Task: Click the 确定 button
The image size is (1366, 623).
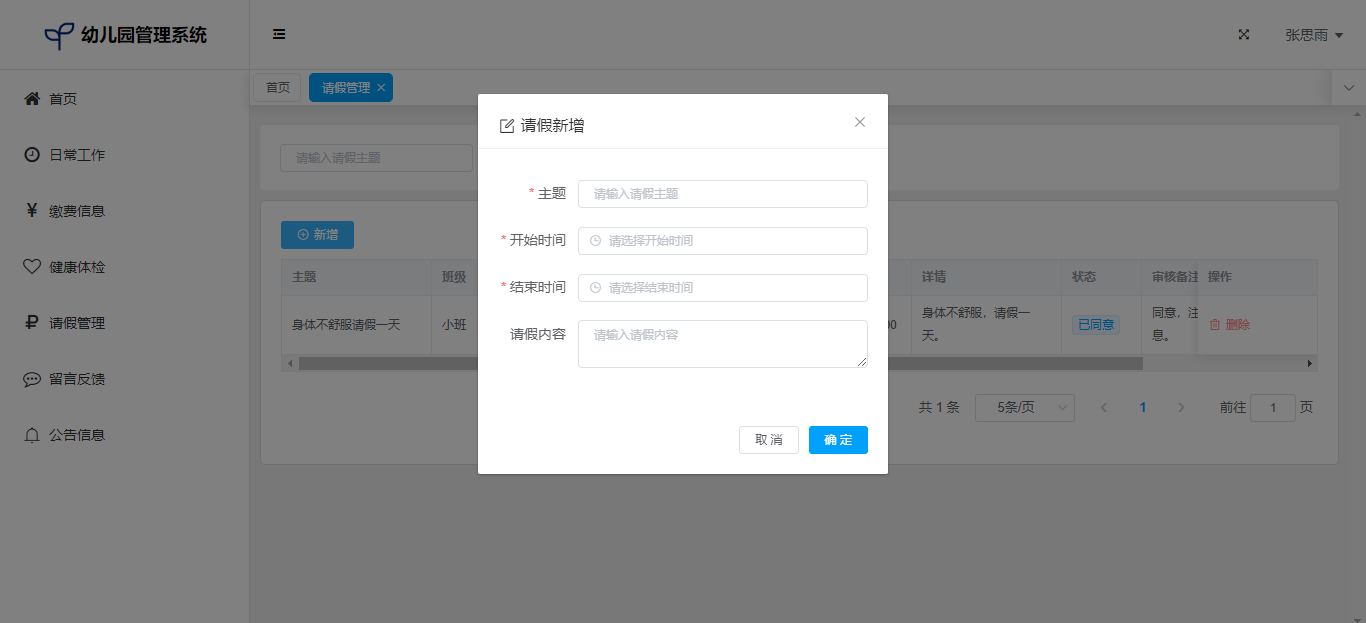Action: [838, 440]
